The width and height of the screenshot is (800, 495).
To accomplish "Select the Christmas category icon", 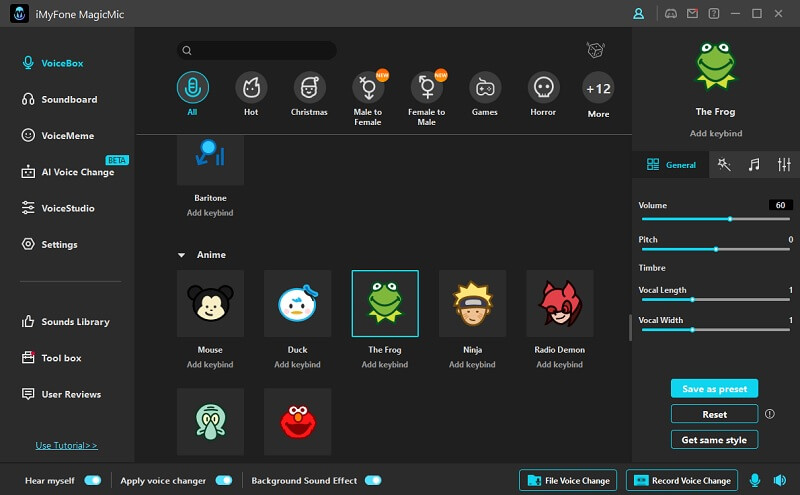I will coord(309,88).
